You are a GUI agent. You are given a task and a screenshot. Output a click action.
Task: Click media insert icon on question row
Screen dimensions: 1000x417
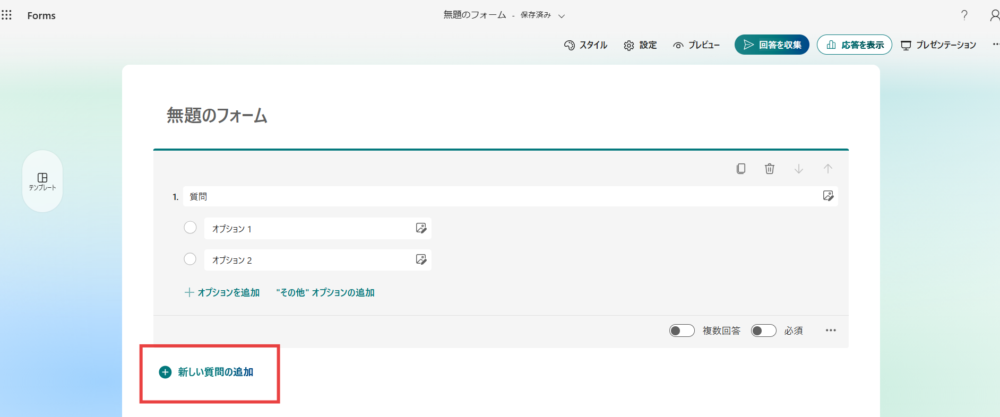pos(828,196)
